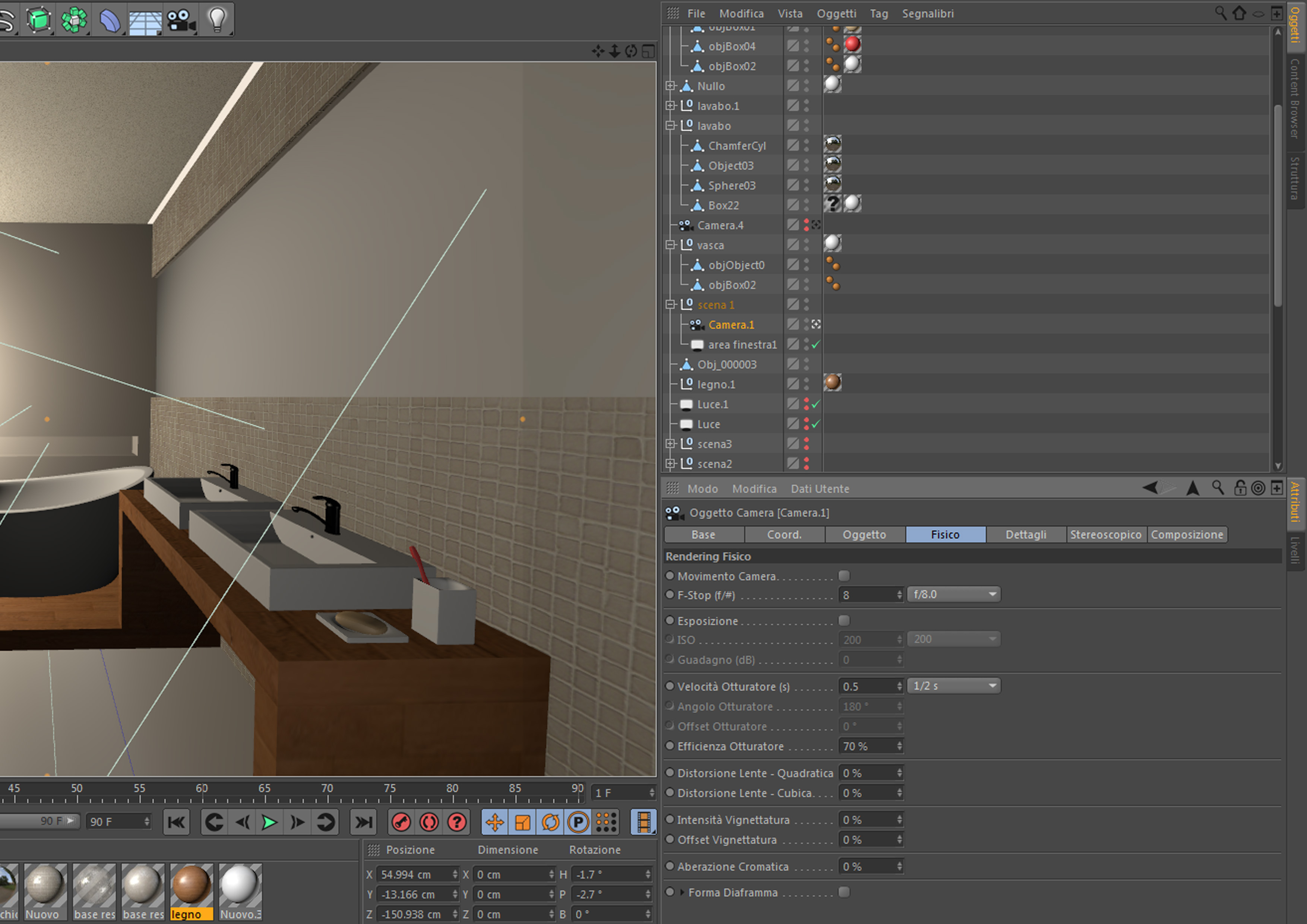Toggle the Esposizione checkbox

click(844, 620)
